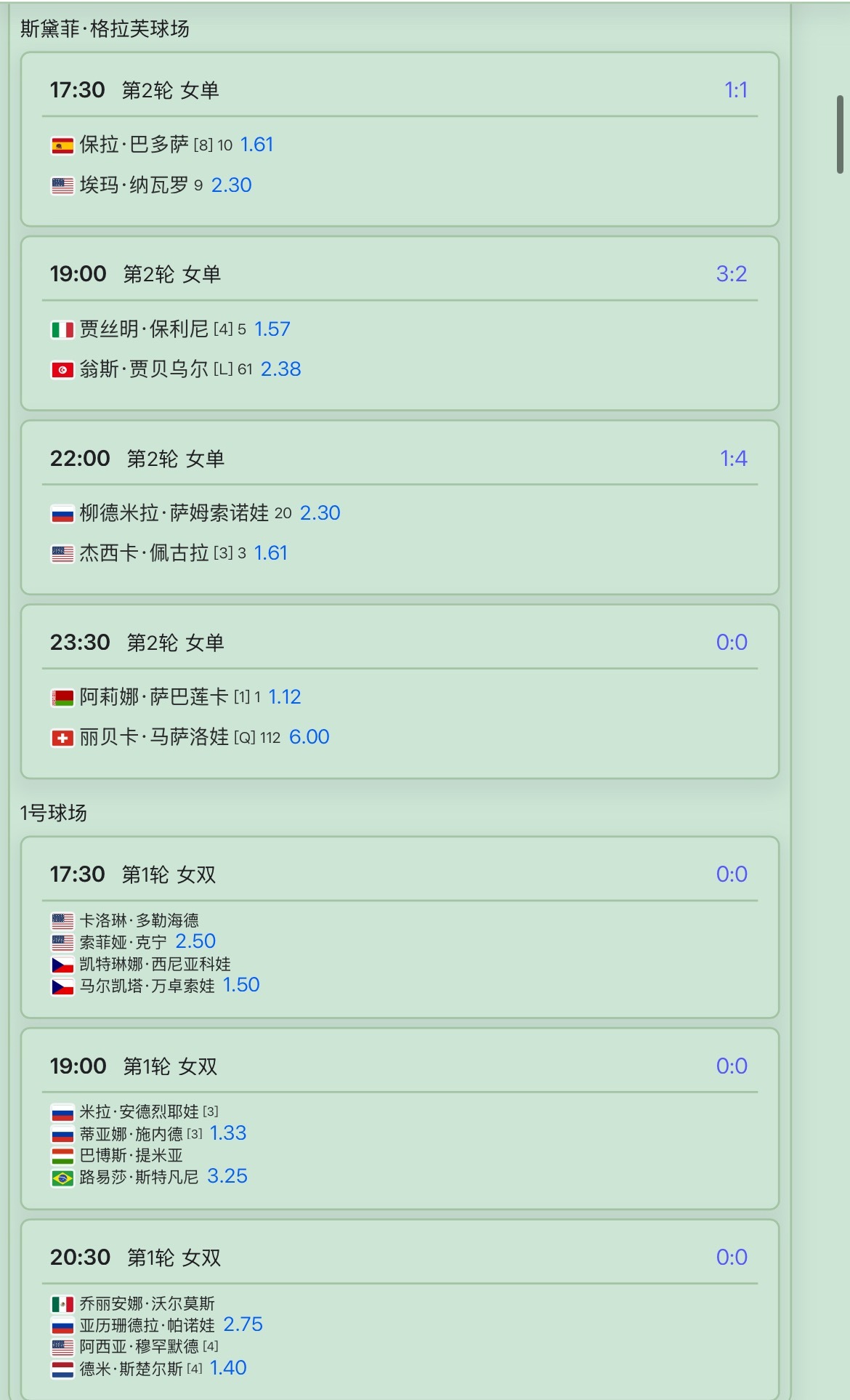Select odds 6.00 for 丽贝卡·马萨洛娃
850x1400 pixels.
[309, 737]
